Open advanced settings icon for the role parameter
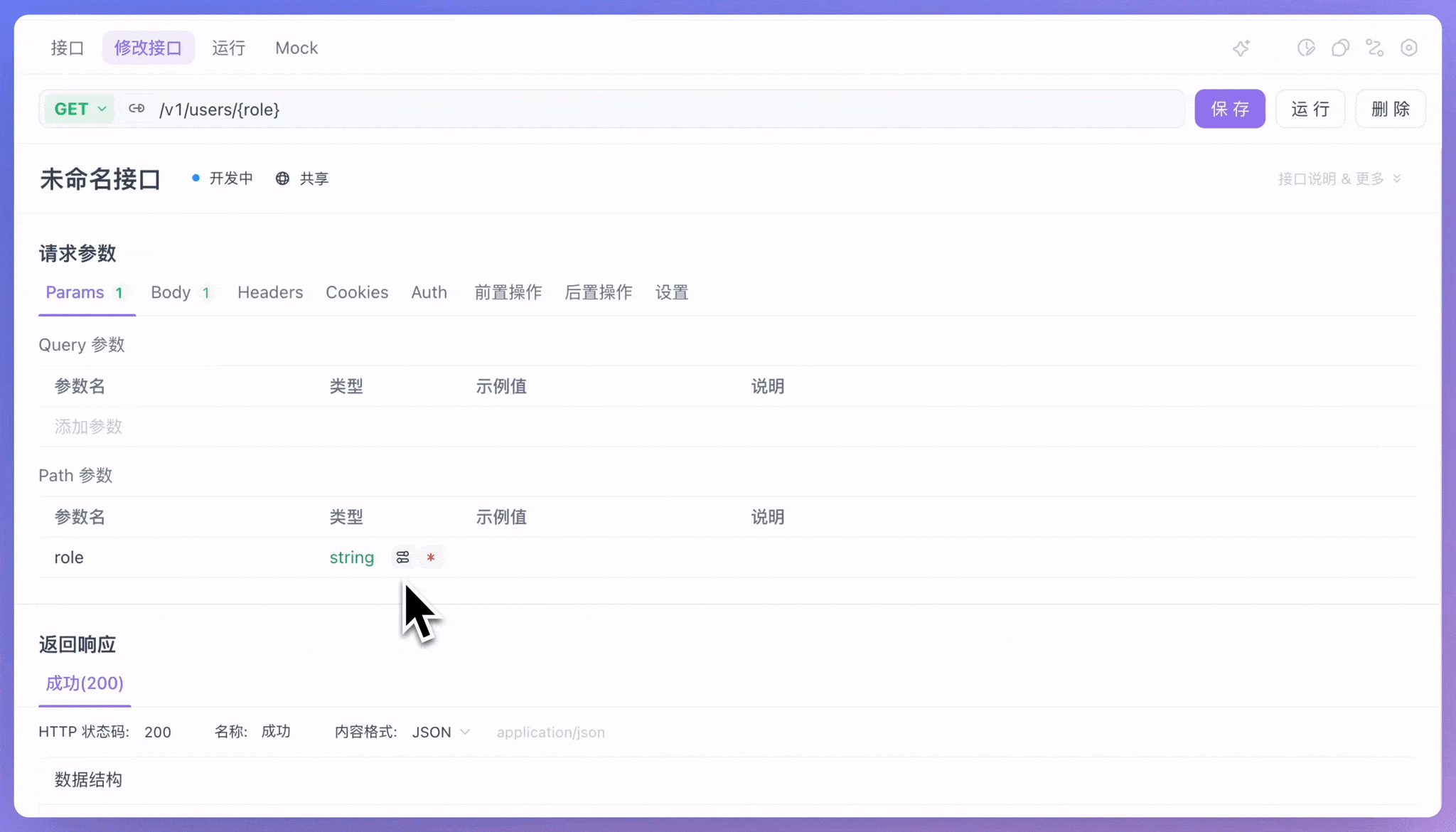Screen dimensions: 1456x832 [x=402, y=557]
